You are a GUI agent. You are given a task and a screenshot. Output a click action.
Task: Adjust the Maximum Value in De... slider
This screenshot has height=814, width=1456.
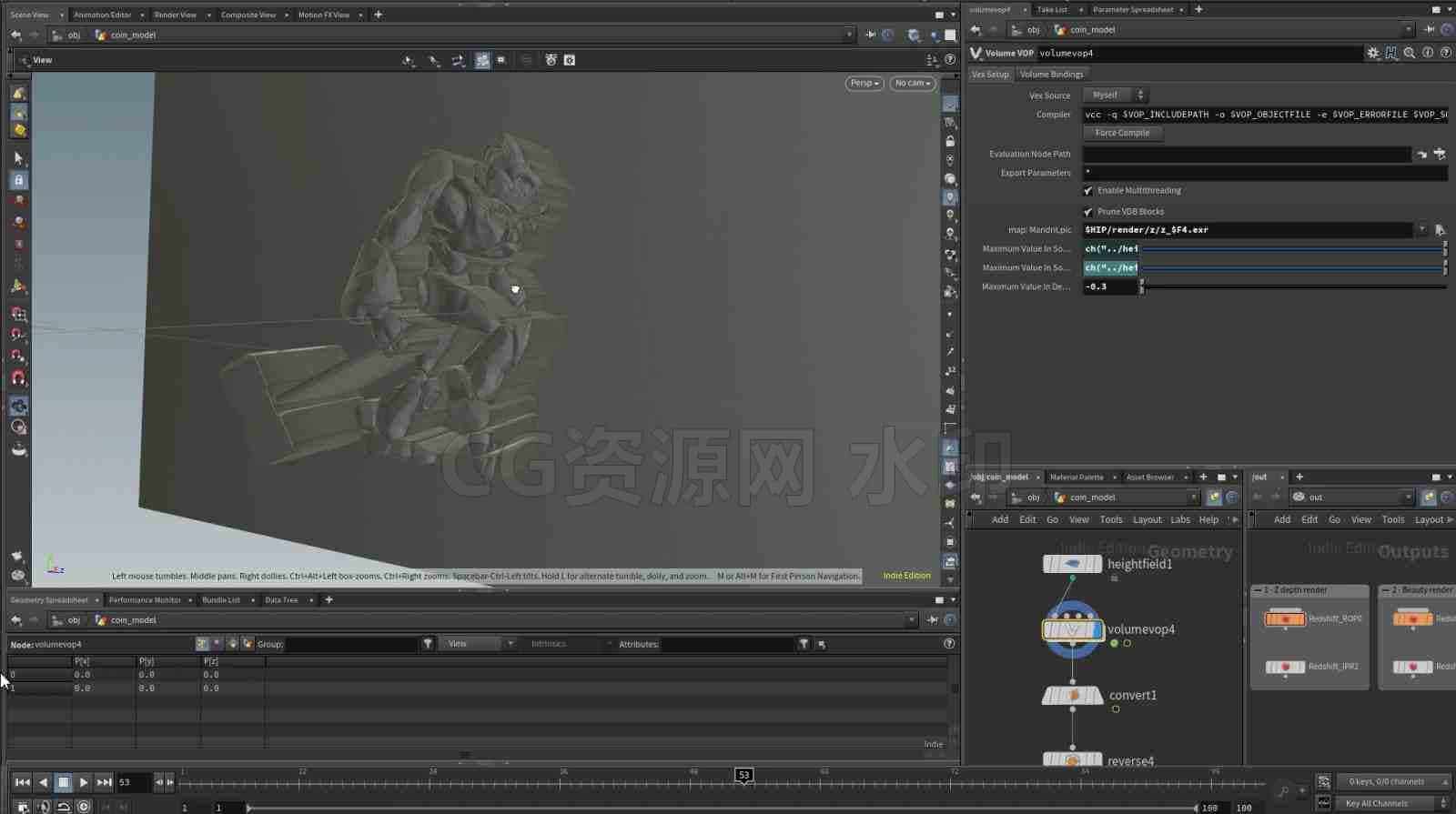(x=1294, y=286)
